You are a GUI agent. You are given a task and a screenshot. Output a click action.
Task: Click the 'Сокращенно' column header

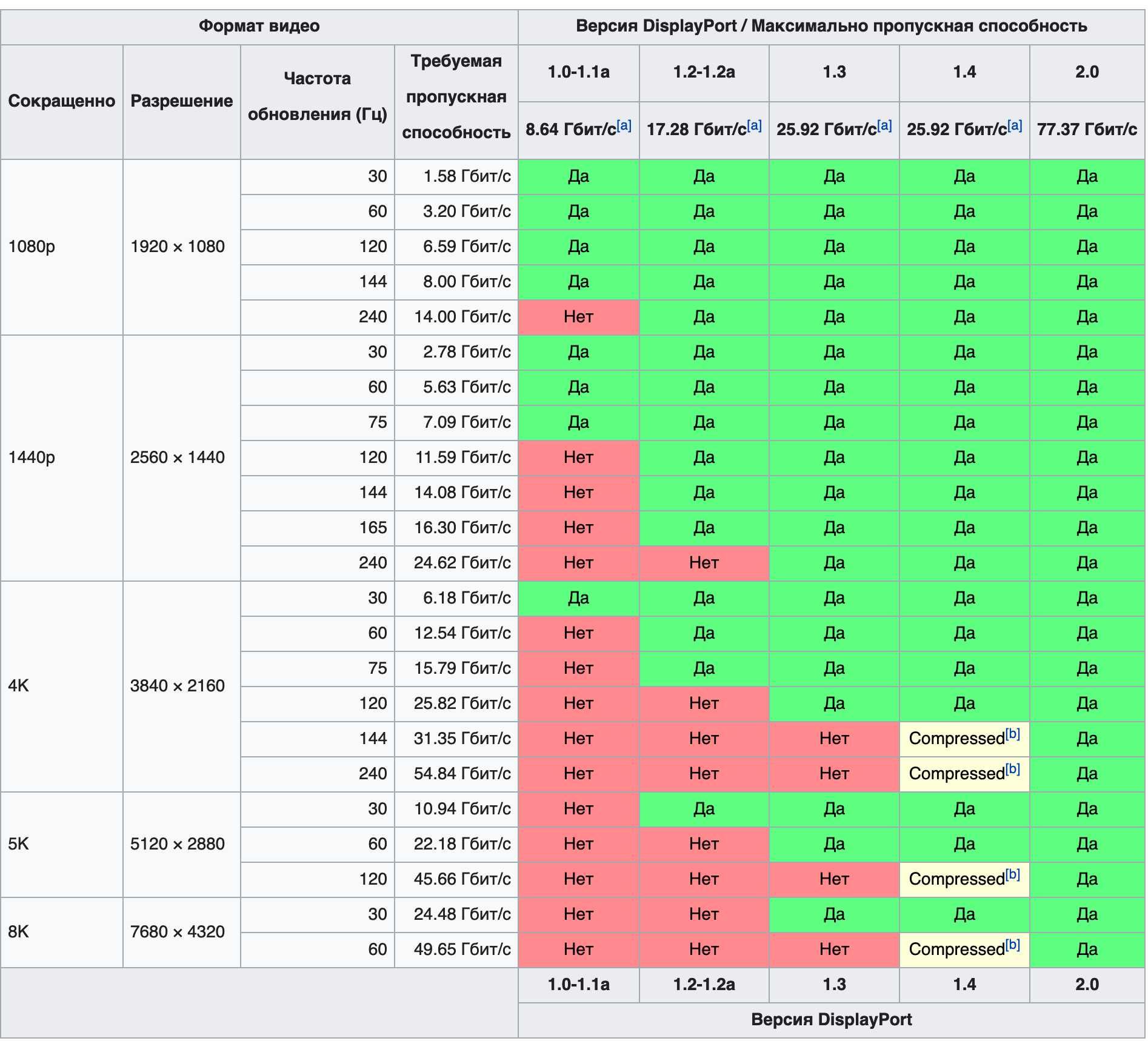(x=62, y=101)
